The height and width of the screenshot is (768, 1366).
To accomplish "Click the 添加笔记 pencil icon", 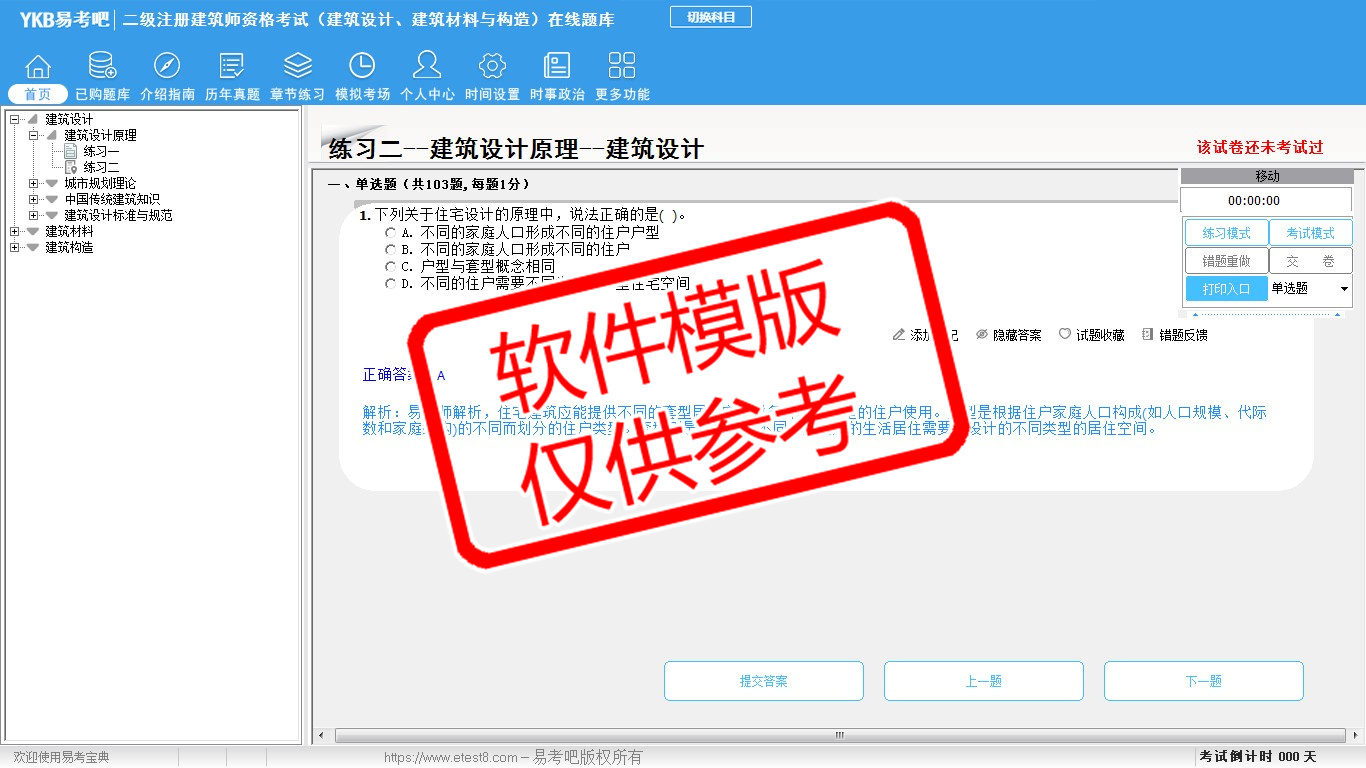I will (899, 334).
